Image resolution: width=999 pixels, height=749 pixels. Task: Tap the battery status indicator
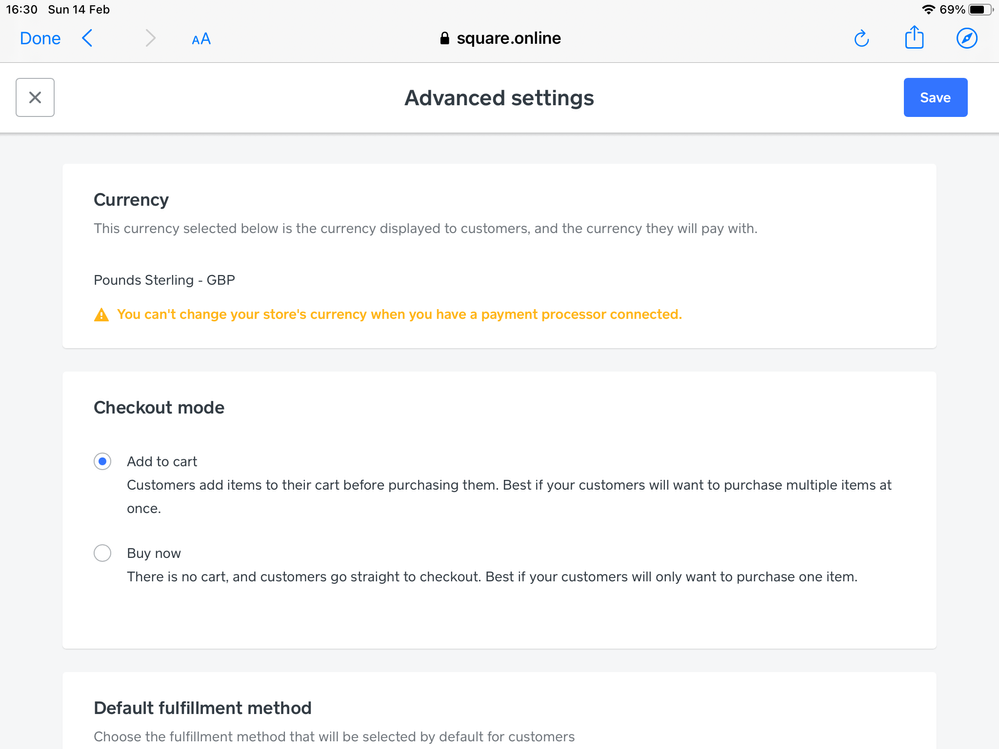pos(980,10)
